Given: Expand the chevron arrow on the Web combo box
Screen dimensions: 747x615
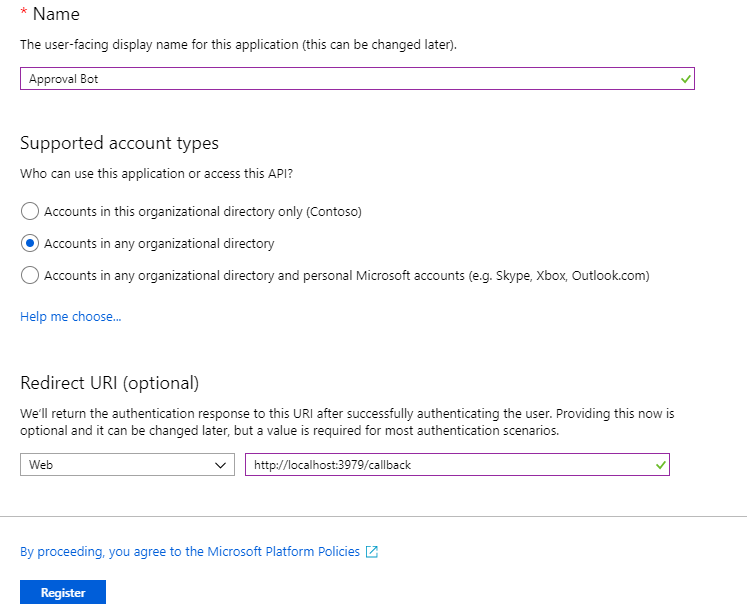Looking at the screenshot, I should coord(221,465).
